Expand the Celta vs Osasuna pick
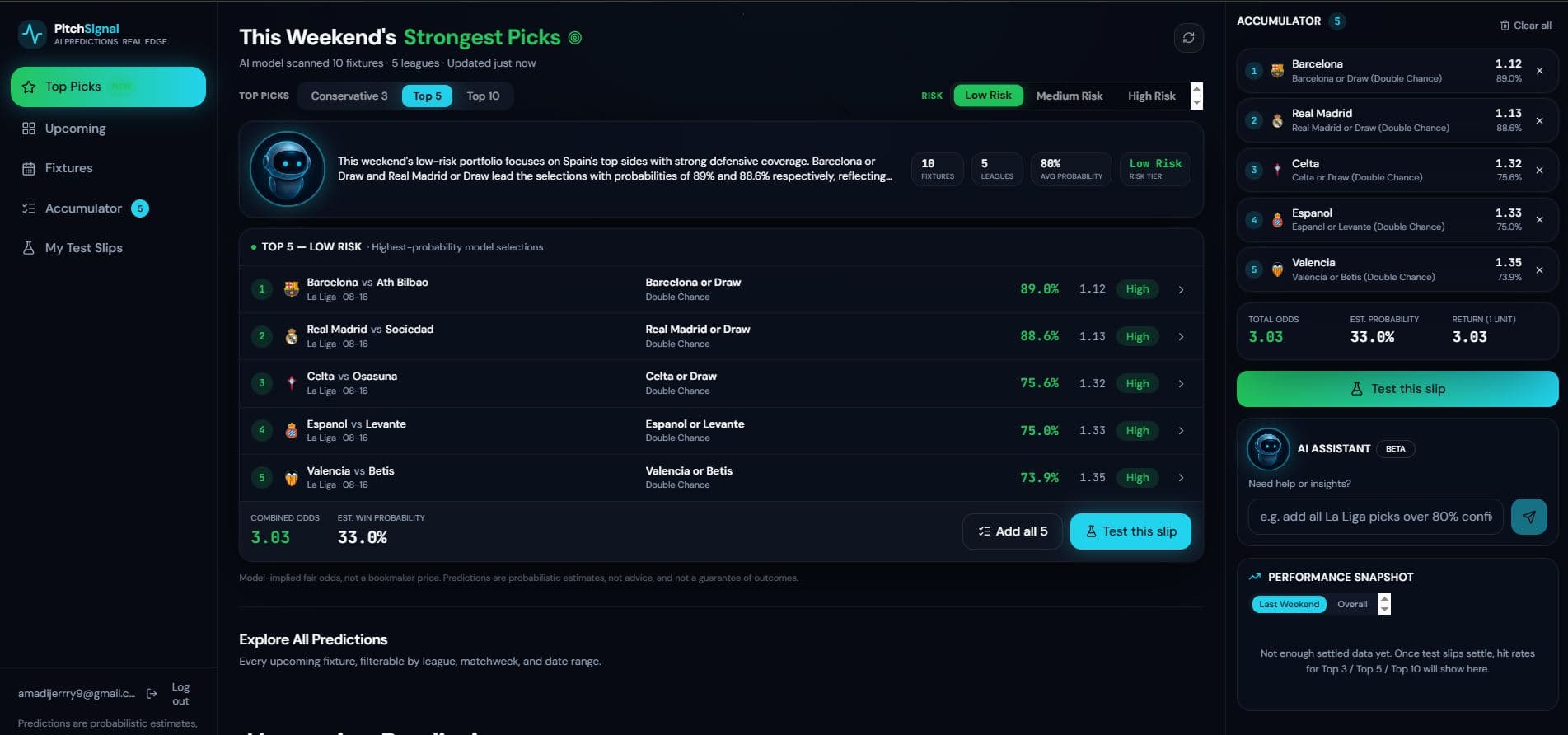The width and height of the screenshot is (1568, 735). [x=1182, y=384]
